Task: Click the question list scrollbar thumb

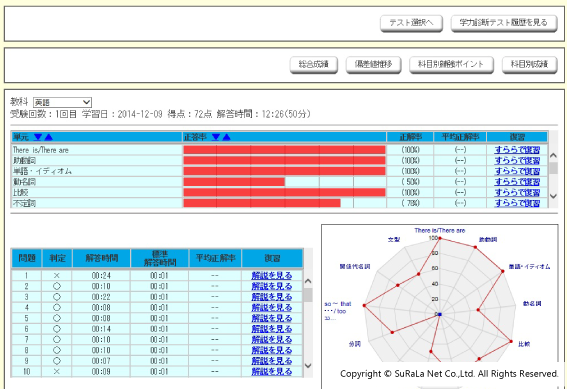Action: pos(308,295)
